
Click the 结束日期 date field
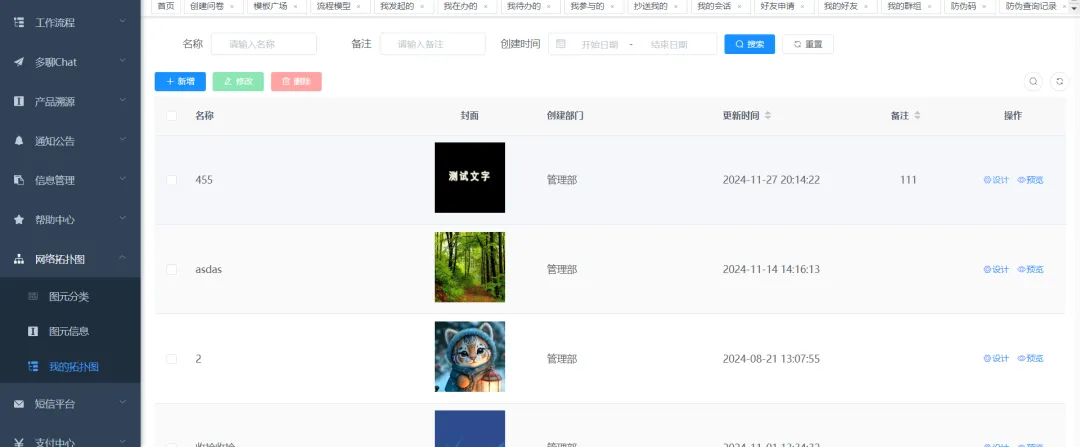pos(669,44)
